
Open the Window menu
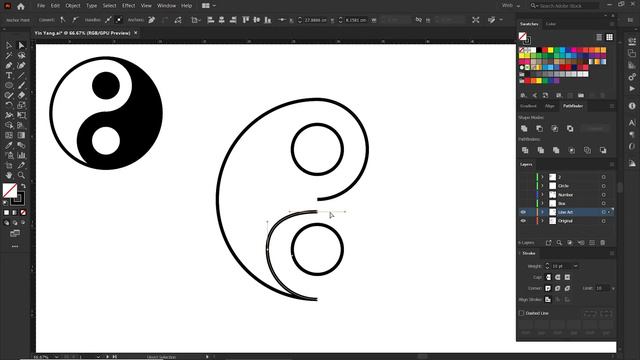coord(167,6)
